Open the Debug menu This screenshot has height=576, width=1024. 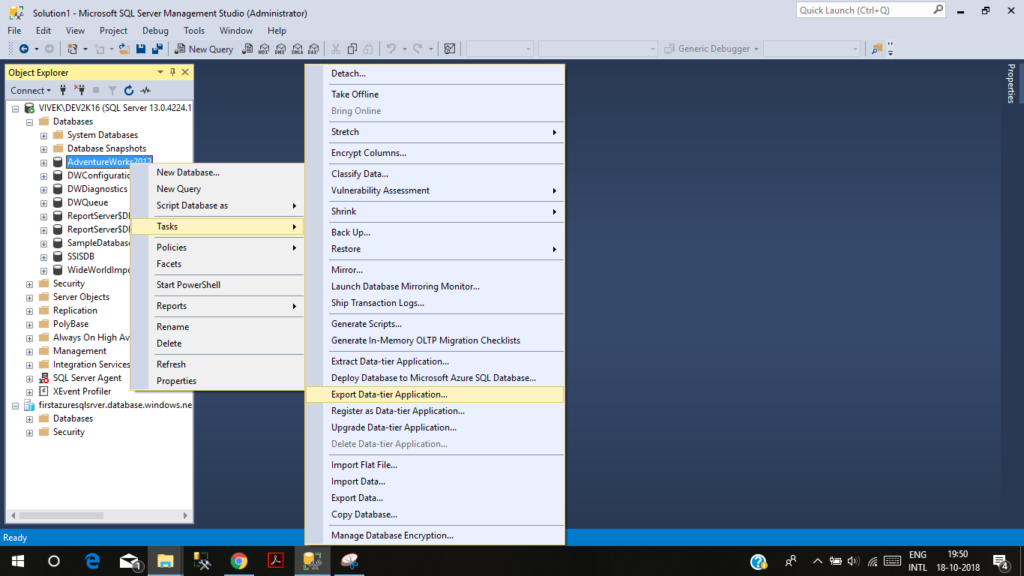pos(155,30)
